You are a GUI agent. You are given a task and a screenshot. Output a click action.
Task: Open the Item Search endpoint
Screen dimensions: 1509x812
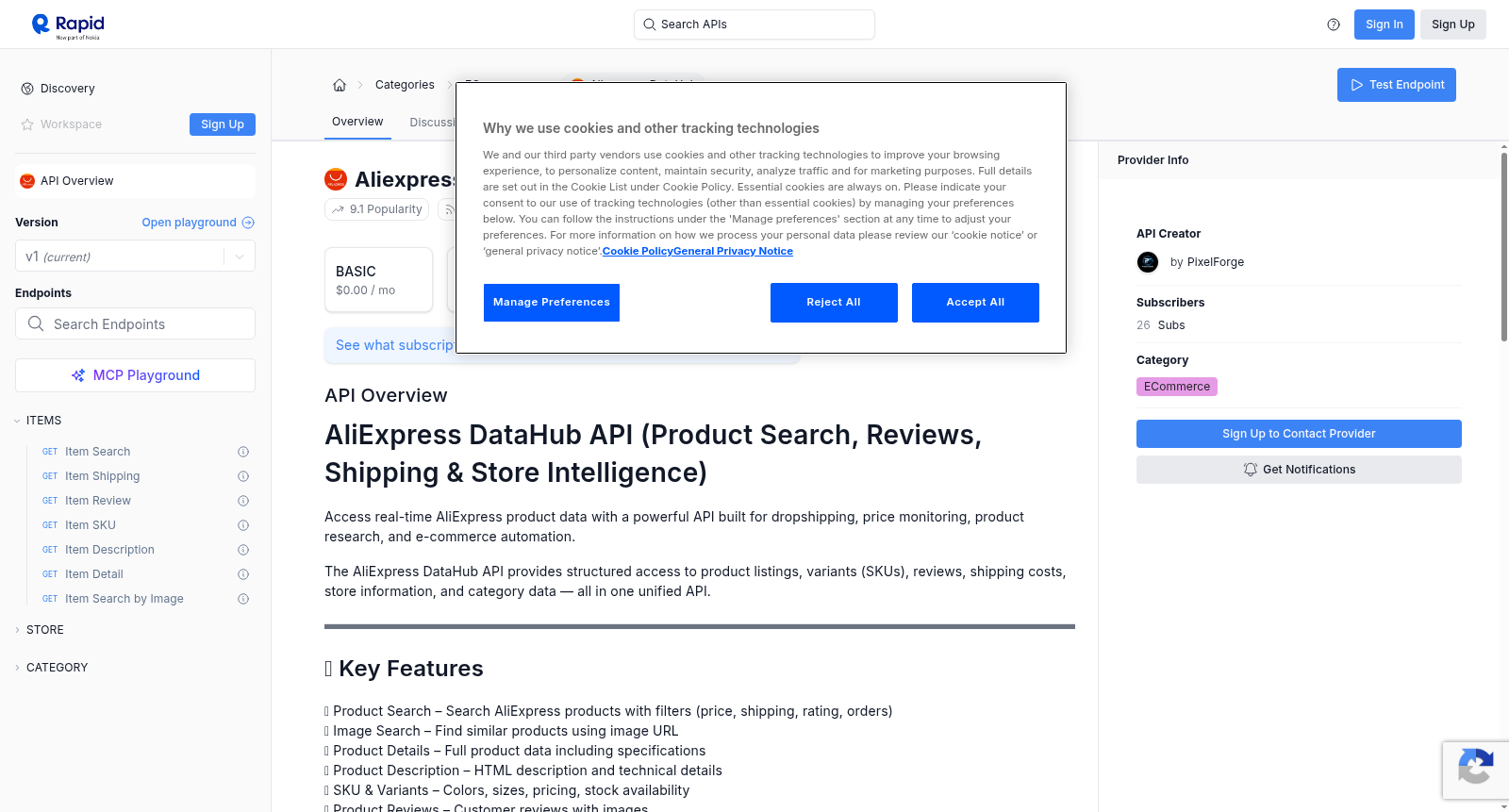pyautogui.click(x=97, y=452)
